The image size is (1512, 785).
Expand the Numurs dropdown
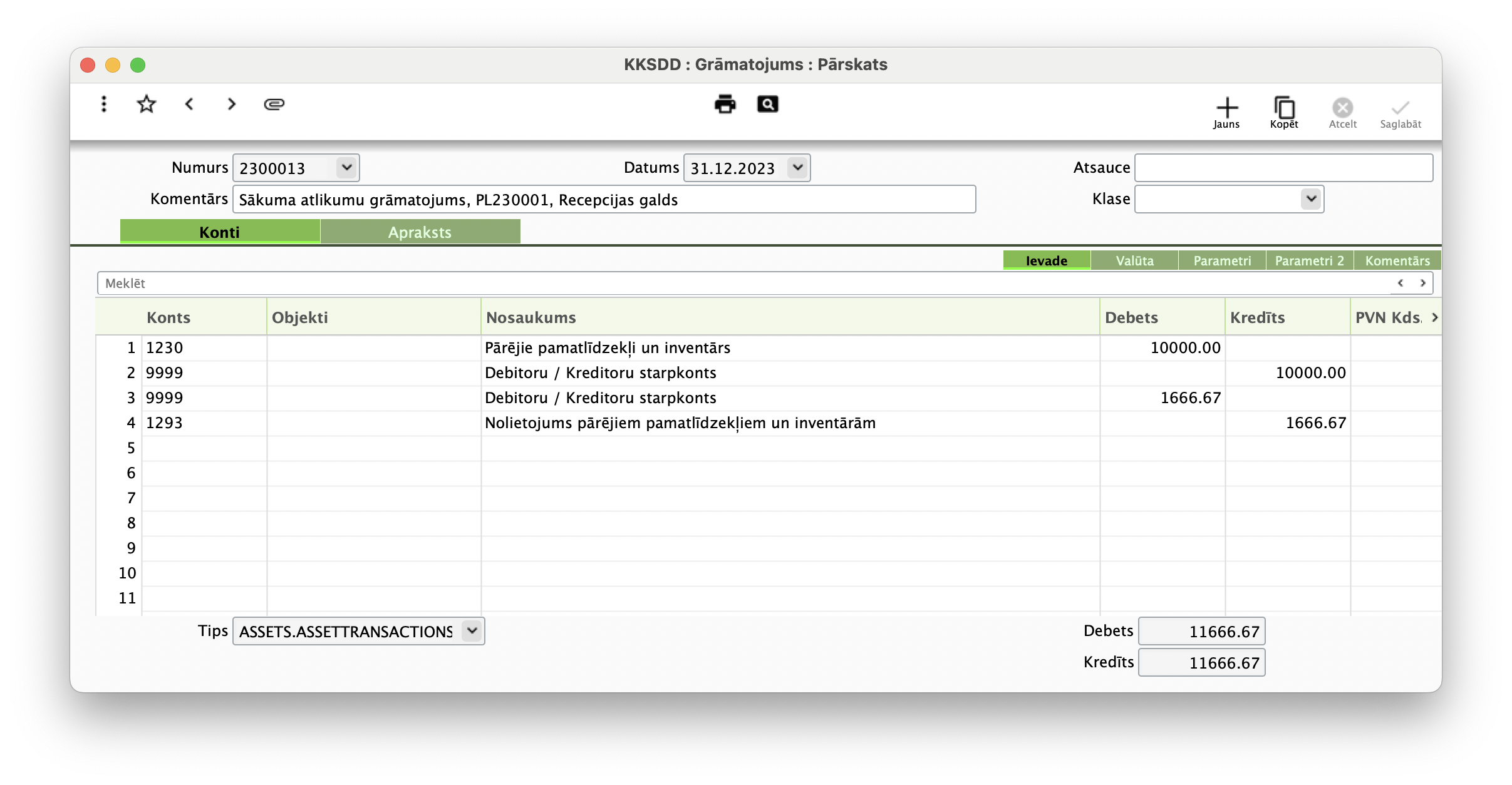coord(346,168)
